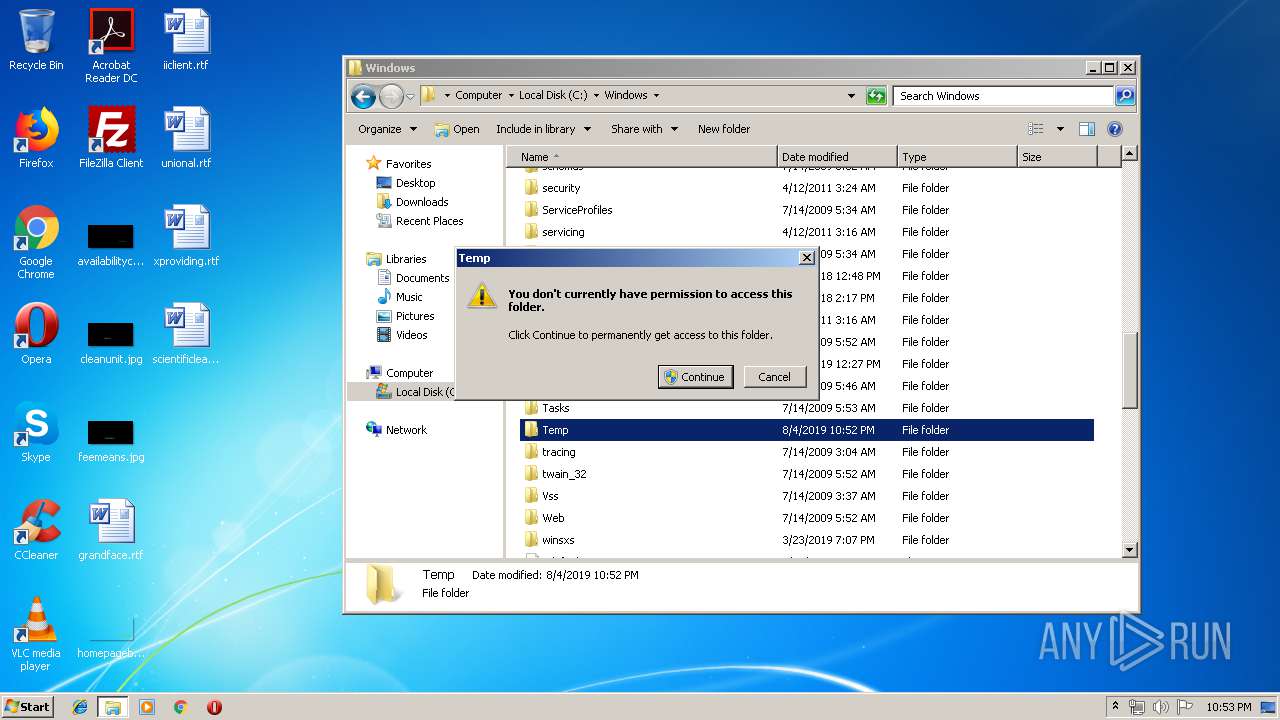This screenshot has height=720, width=1280.
Task: Open the Organize menu
Action: pyautogui.click(x=387, y=129)
